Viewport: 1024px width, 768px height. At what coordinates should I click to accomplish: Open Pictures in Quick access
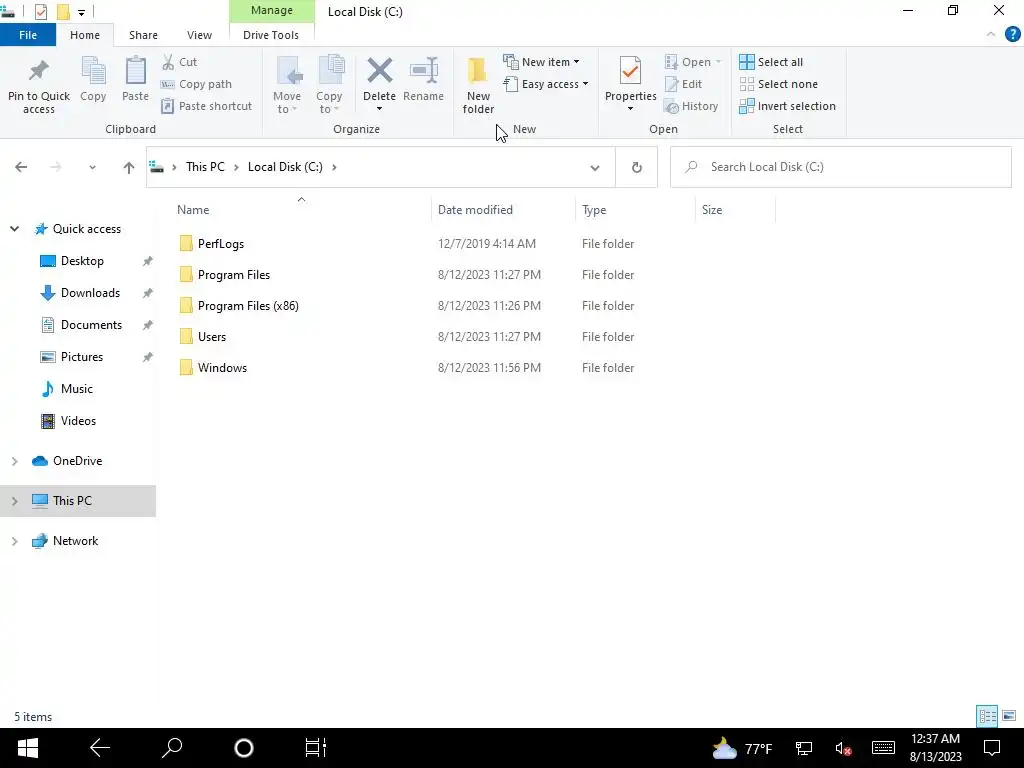(82, 357)
